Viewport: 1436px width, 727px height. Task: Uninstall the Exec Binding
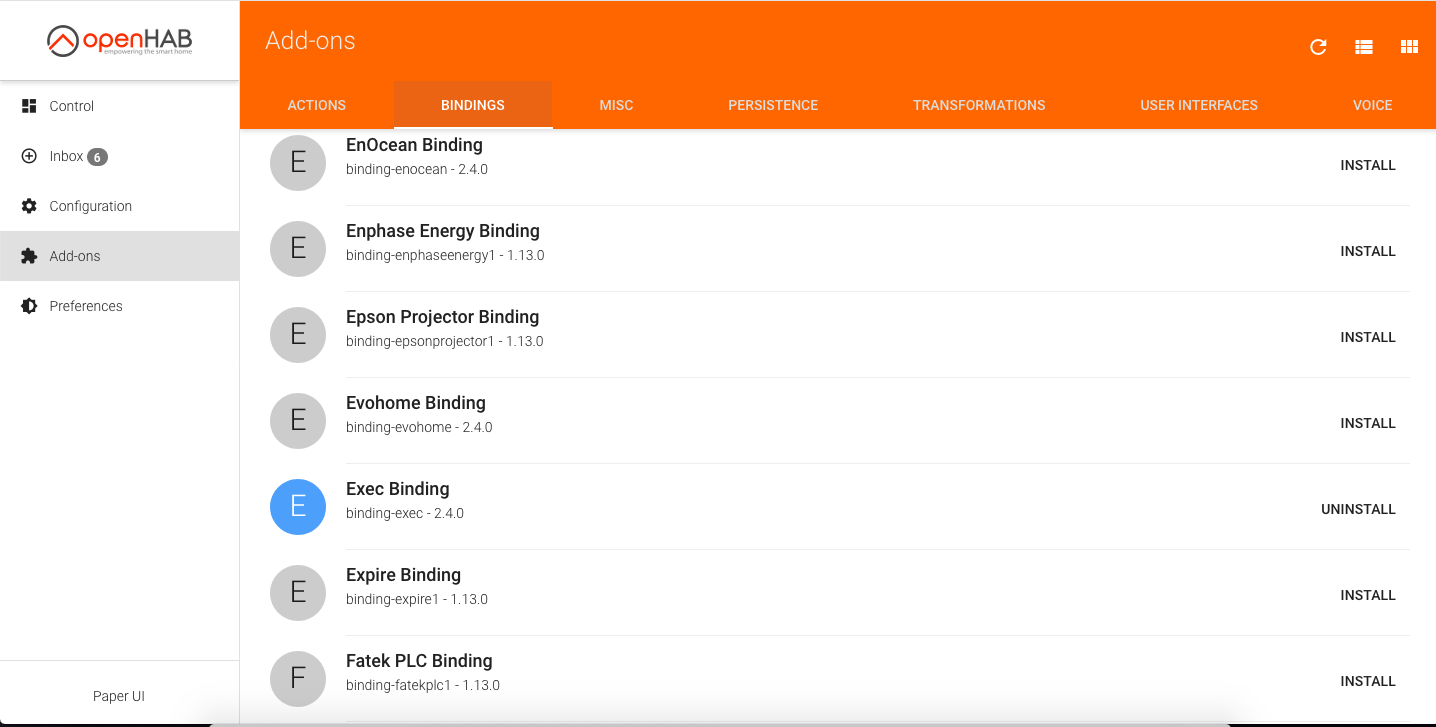click(x=1357, y=509)
